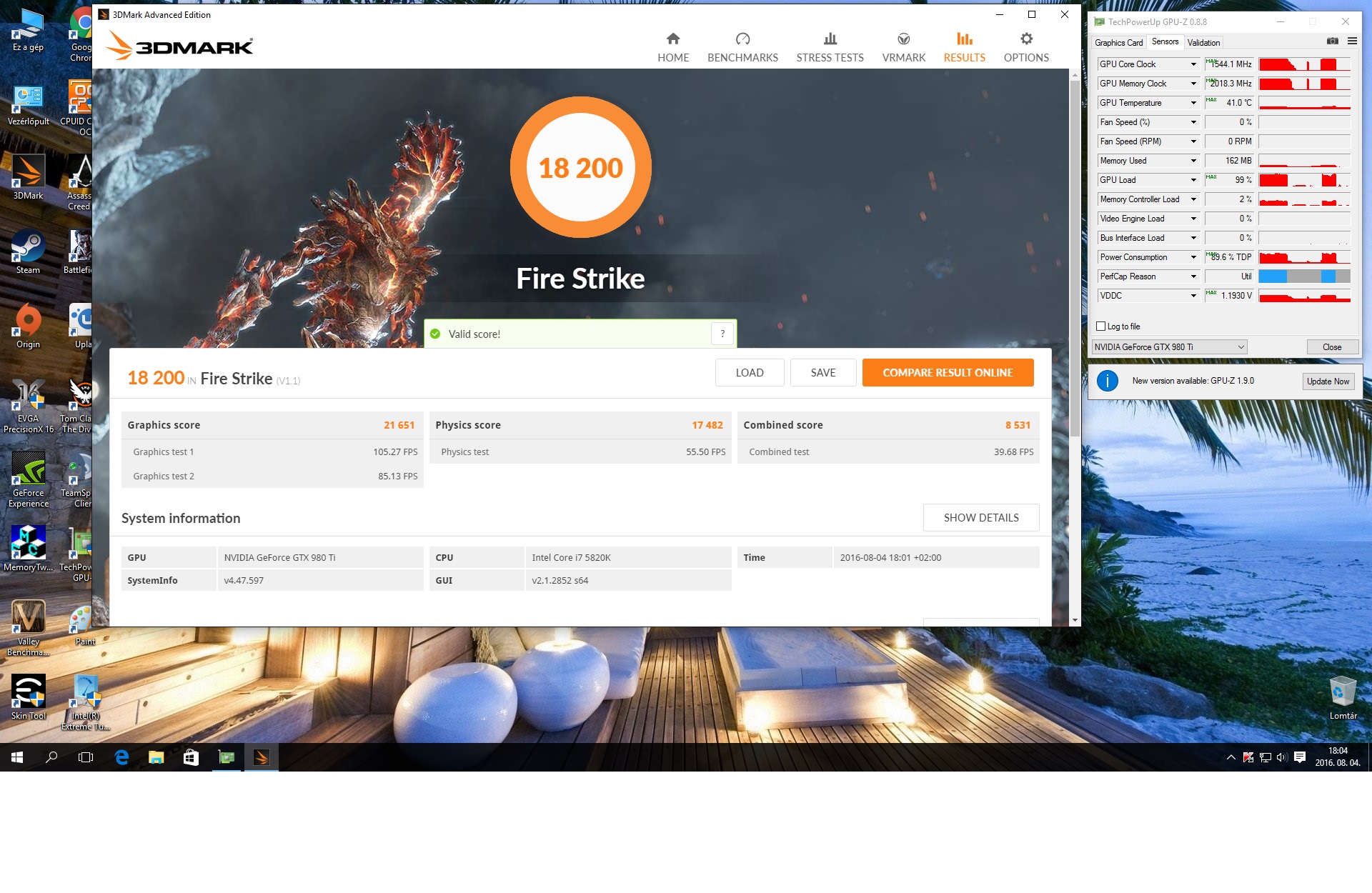Screen dimensions: 1372x893
Task: Click the Combined score value 8 531
Action: pos(1018,425)
